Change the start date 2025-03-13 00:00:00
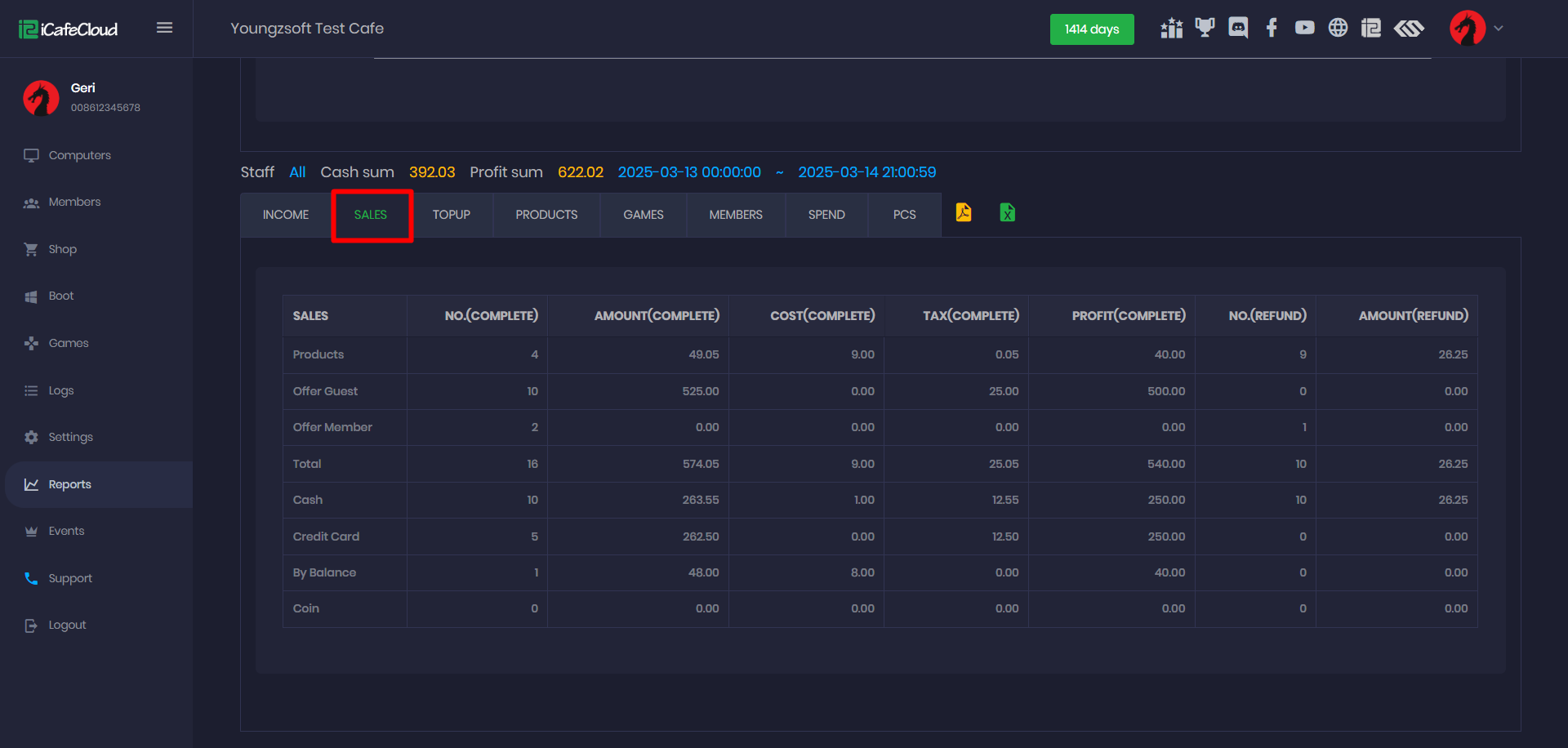Screen dimensions: 1568x748 pyautogui.click(x=688, y=171)
